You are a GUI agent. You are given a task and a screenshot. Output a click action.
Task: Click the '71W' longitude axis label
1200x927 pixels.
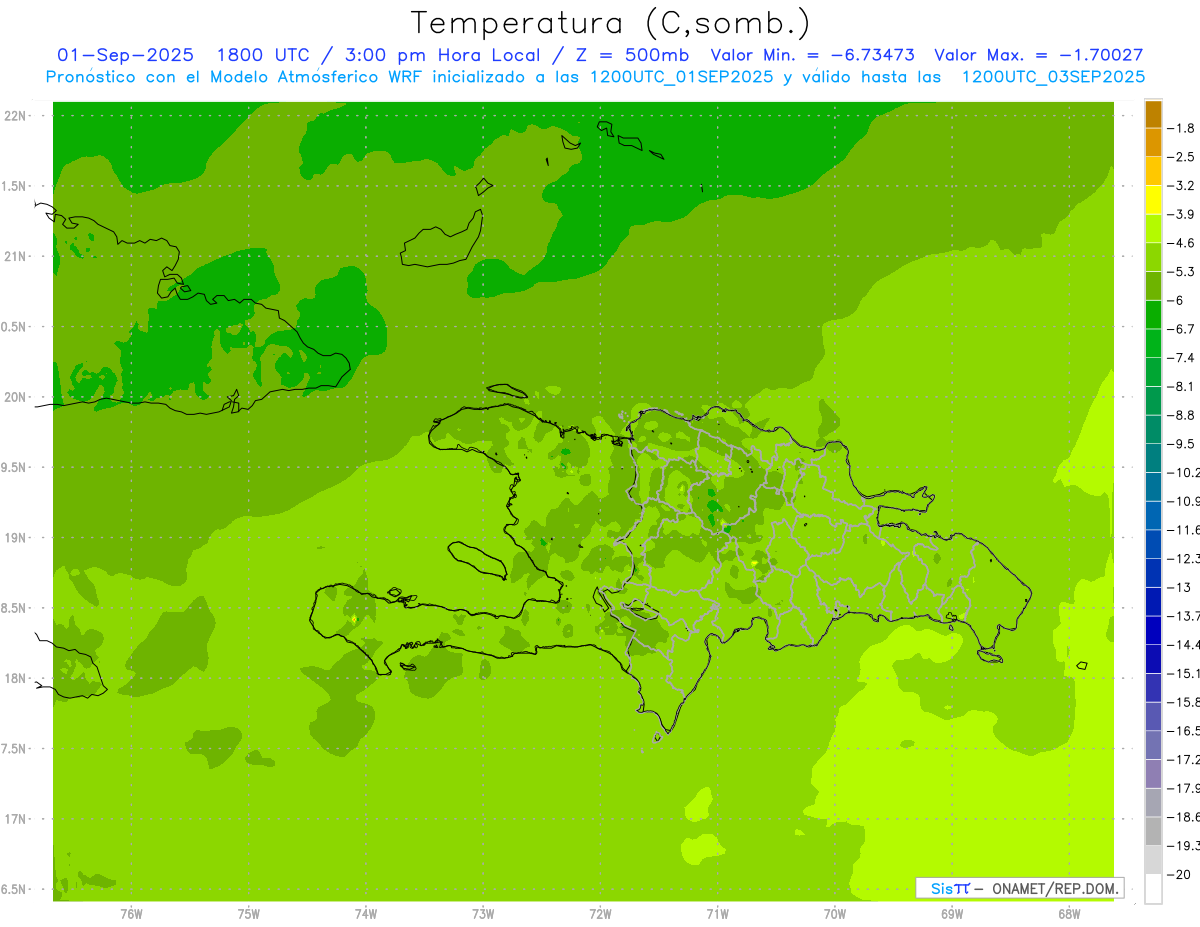click(717, 913)
